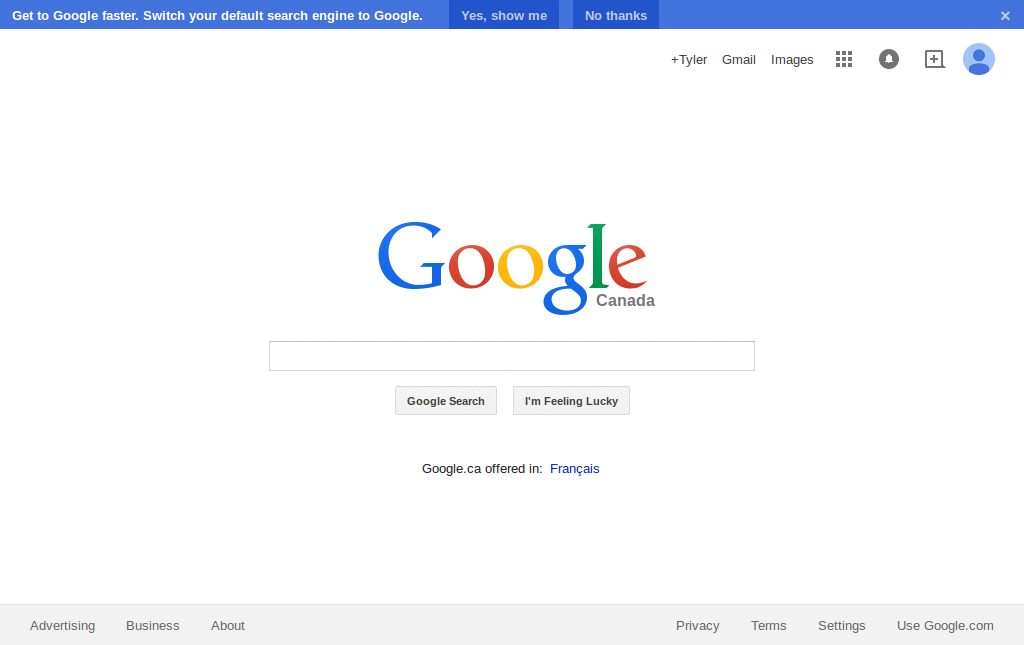Open the Advertising footer link

click(x=63, y=625)
